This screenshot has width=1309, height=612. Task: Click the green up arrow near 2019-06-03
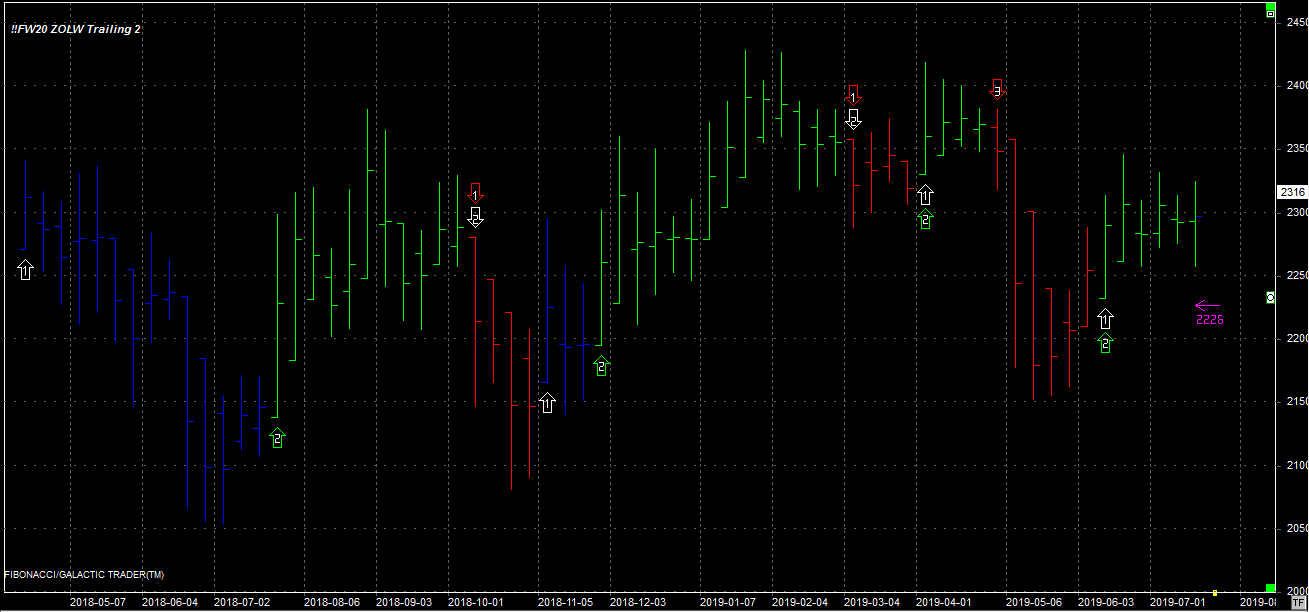point(1105,343)
